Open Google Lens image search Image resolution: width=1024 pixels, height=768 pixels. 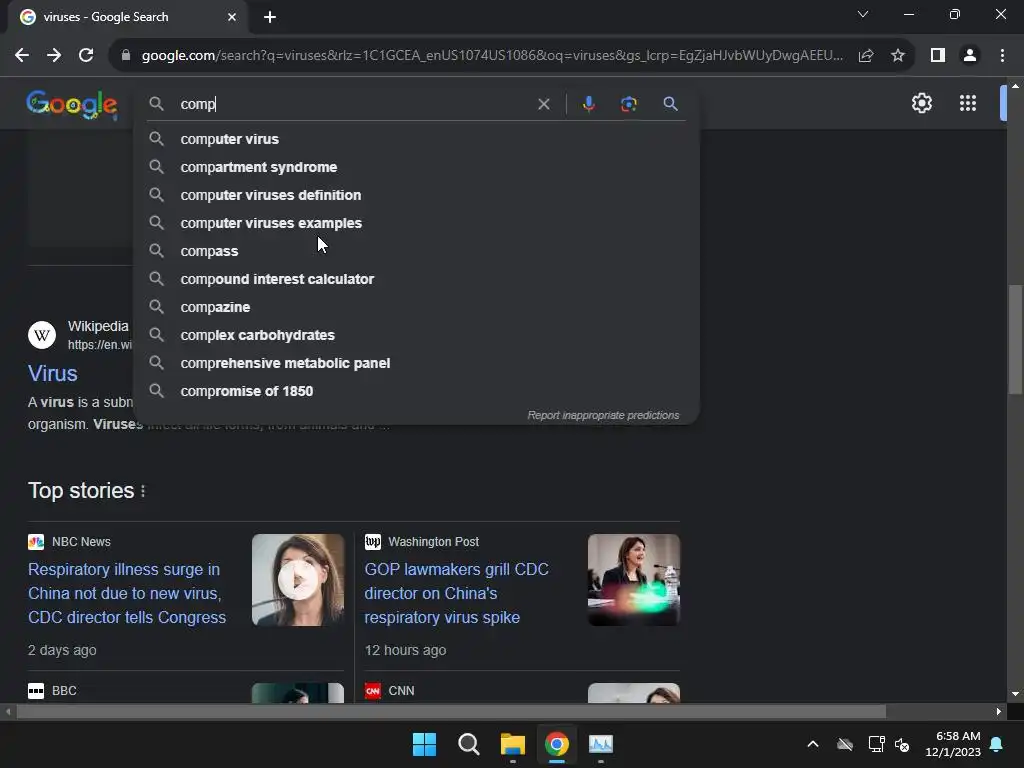pos(629,104)
